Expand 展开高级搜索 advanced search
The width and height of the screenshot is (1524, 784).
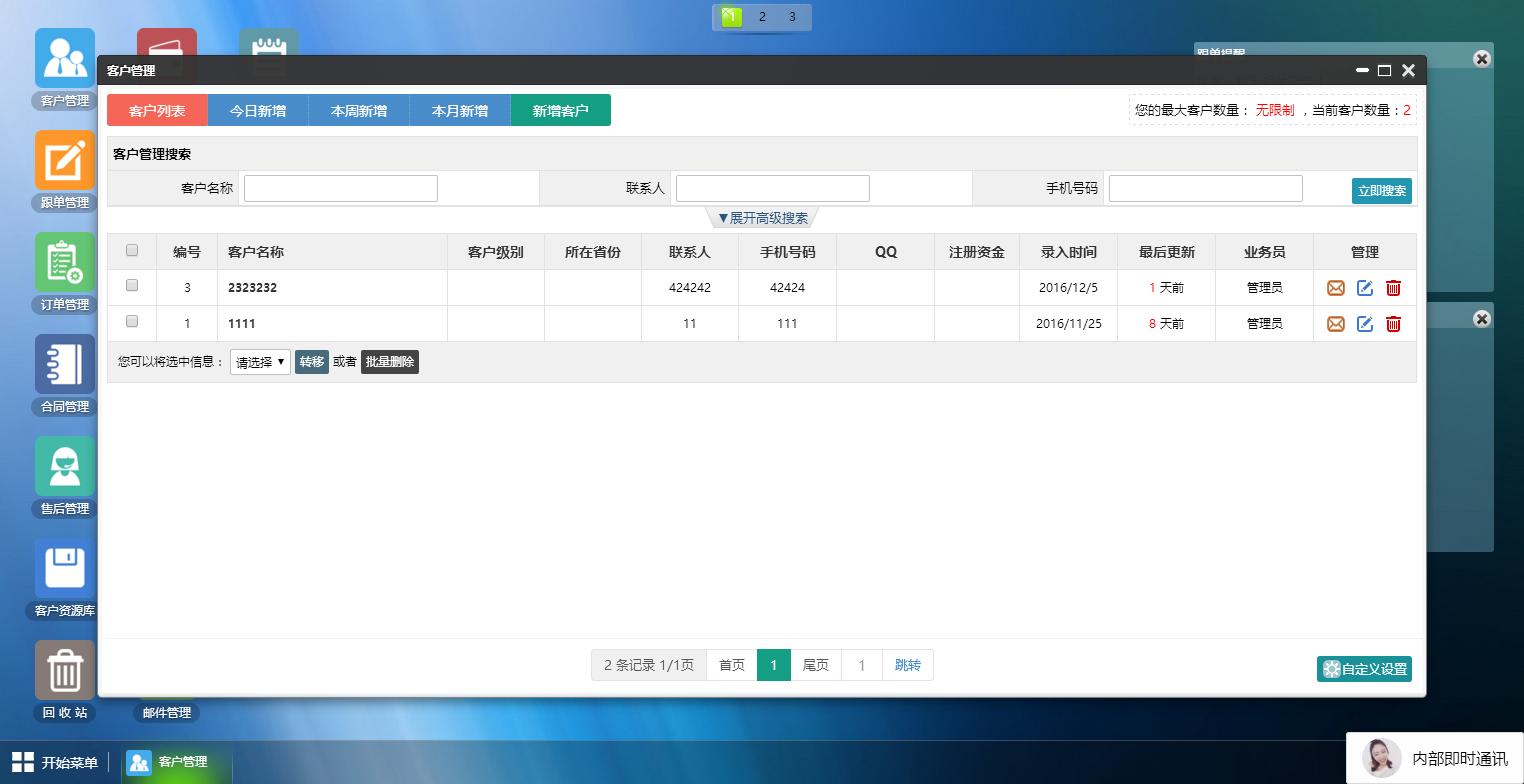click(763, 218)
